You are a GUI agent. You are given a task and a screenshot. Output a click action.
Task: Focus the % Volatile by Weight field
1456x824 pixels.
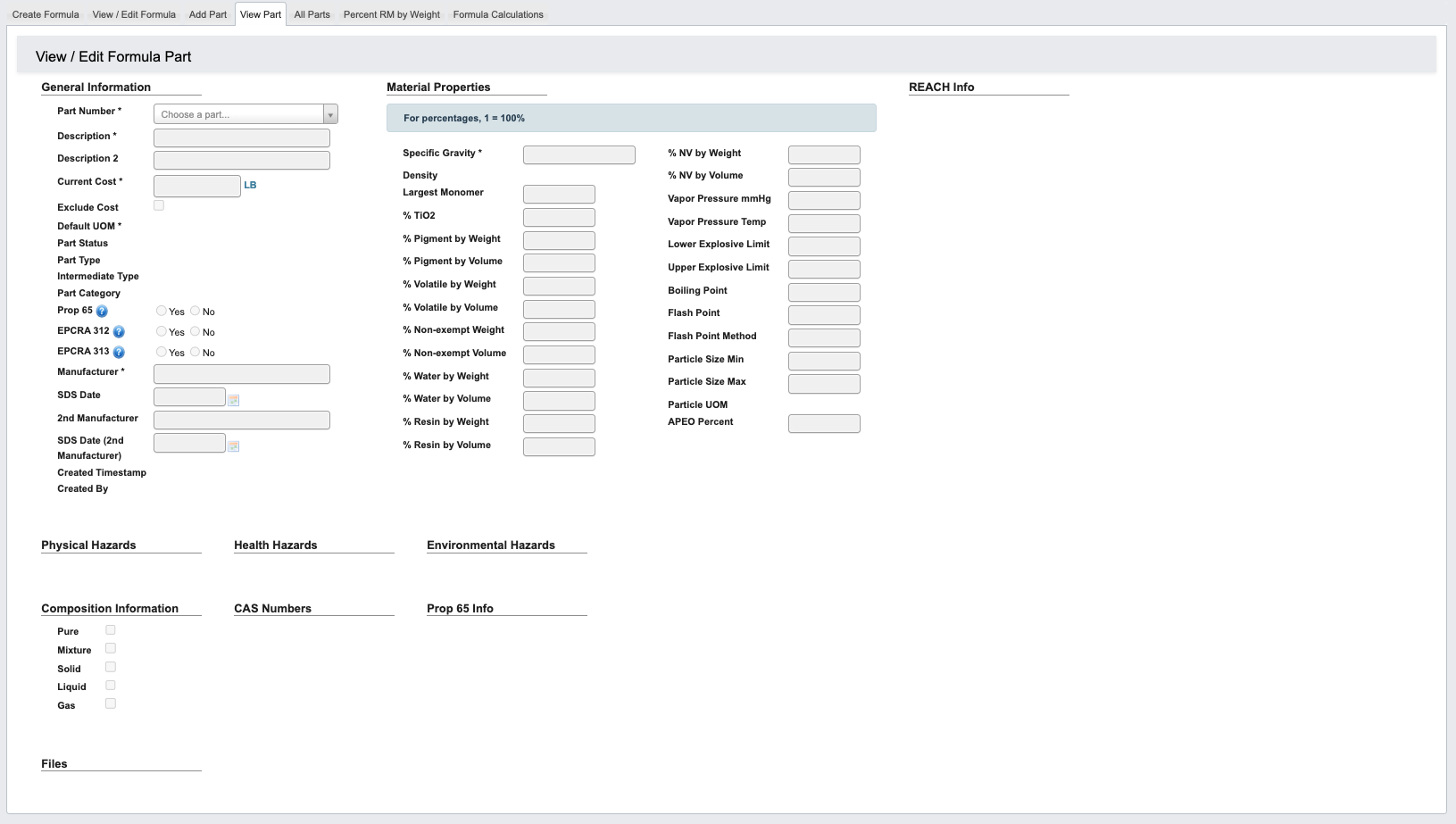click(559, 286)
